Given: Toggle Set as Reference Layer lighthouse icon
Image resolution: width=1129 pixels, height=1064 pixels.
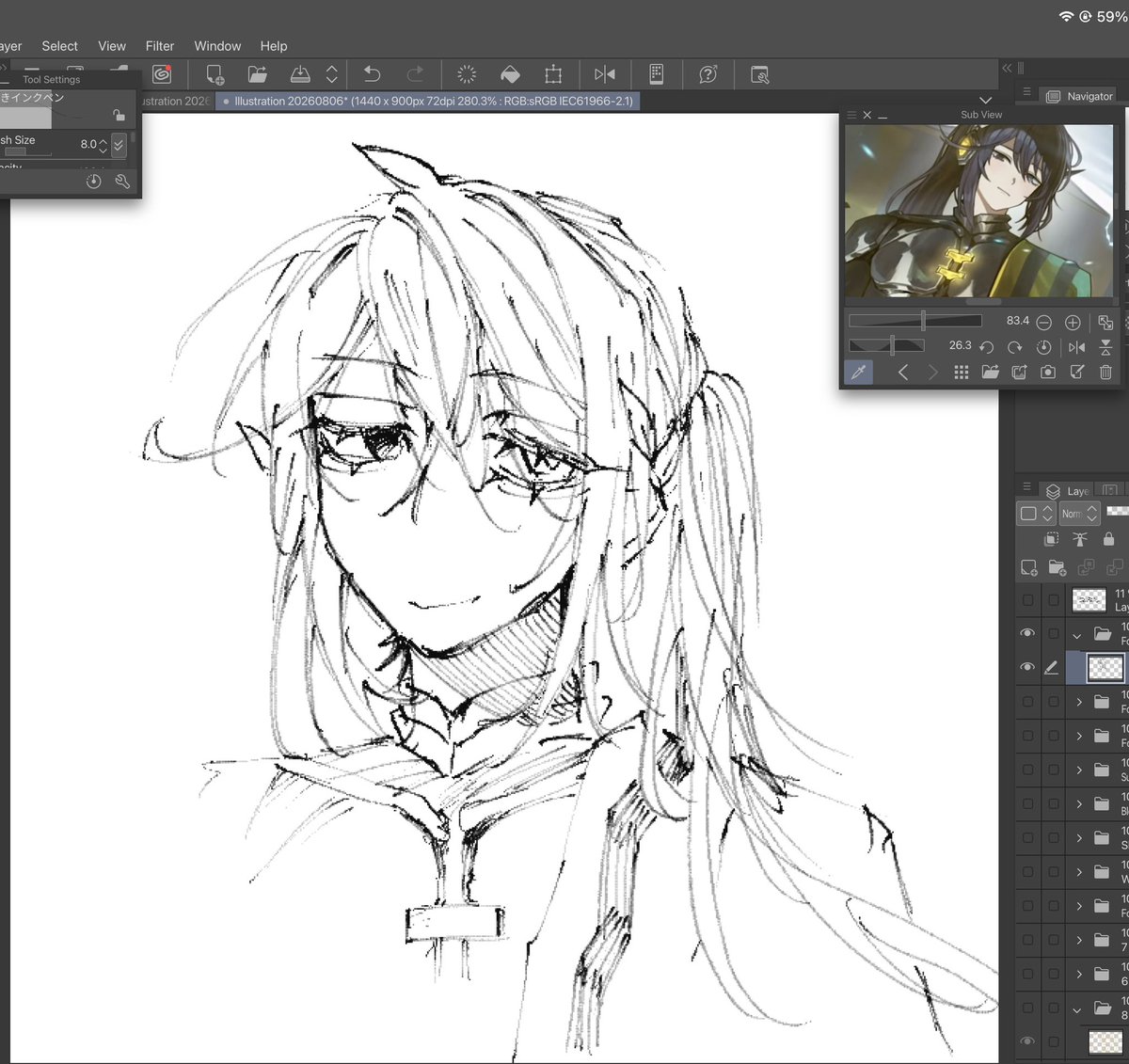Looking at the screenshot, I should tap(1080, 539).
